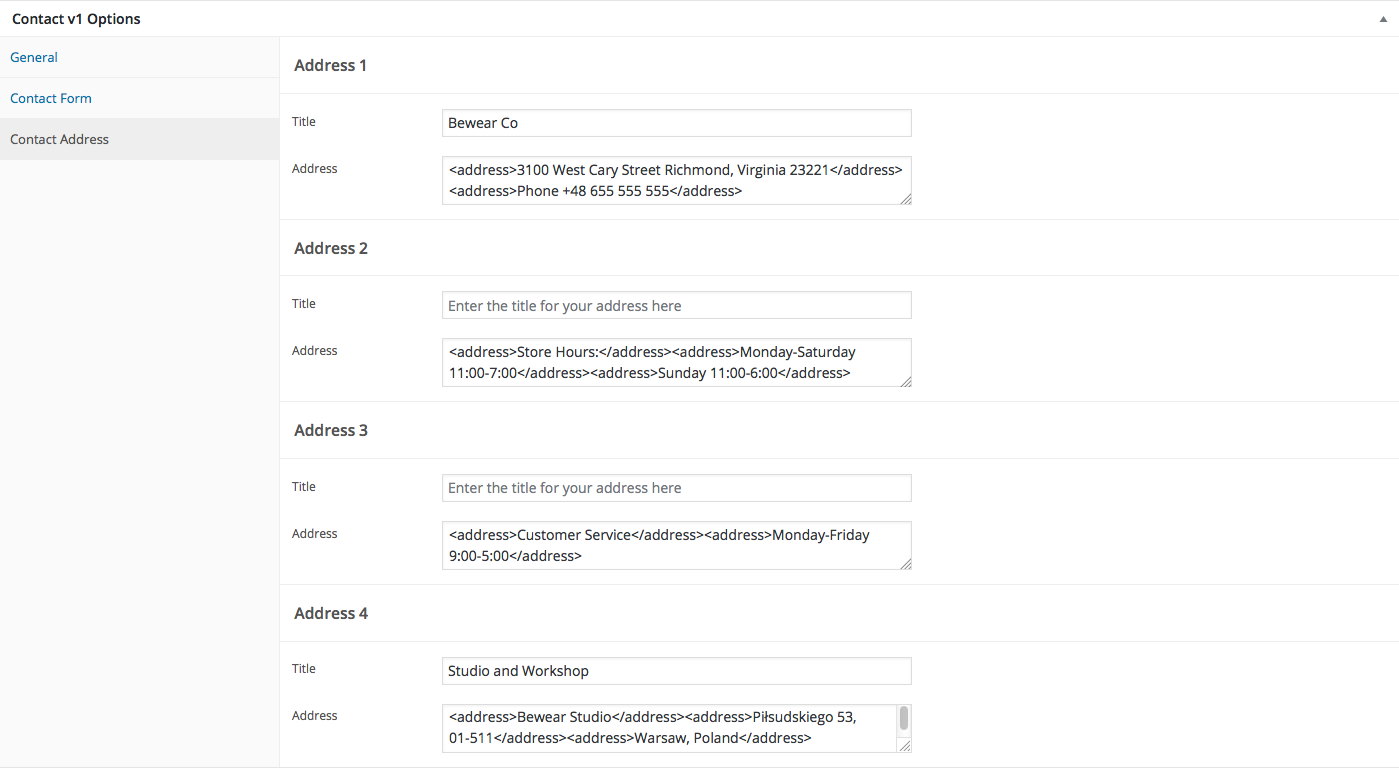This screenshot has height=768, width=1399.
Task: Click the Title label under Address 4
Action: (x=304, y=668)
